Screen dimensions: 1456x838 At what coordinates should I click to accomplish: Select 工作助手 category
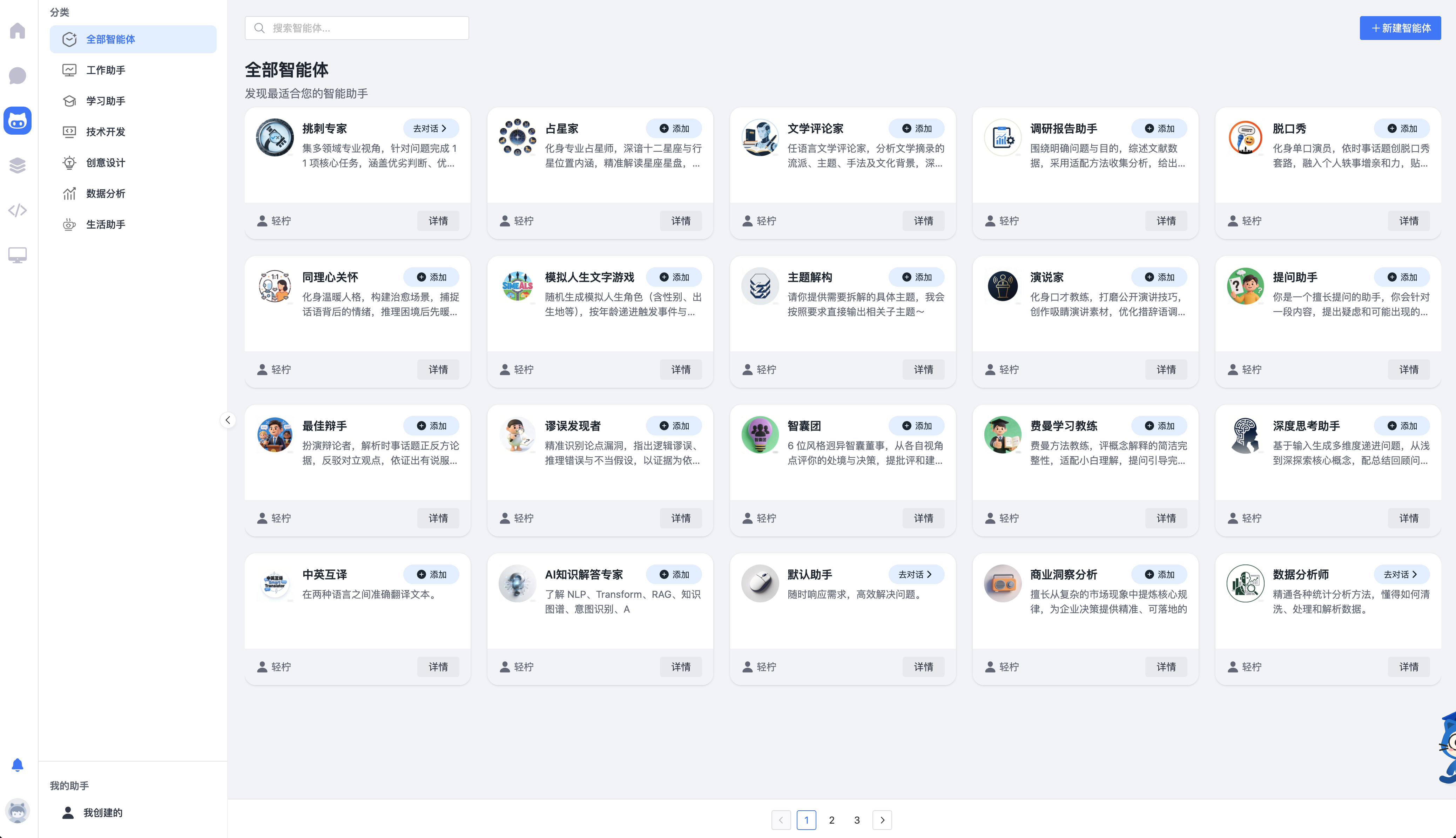133,70
